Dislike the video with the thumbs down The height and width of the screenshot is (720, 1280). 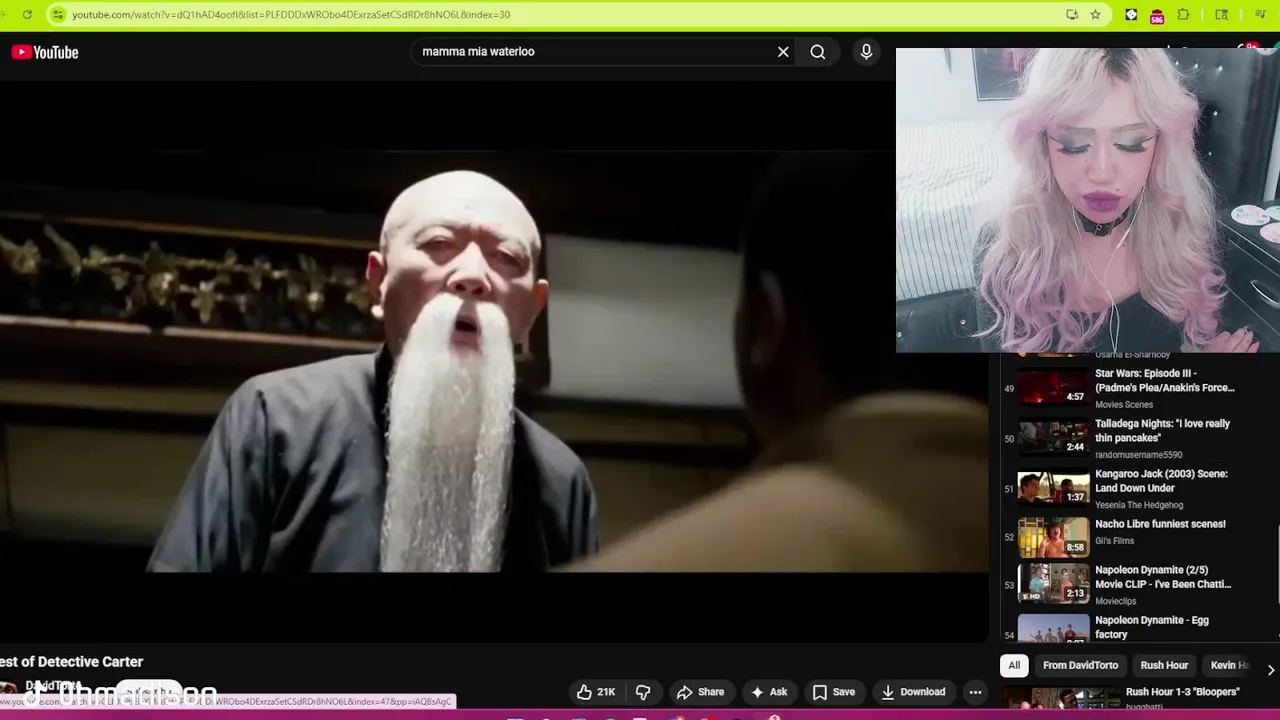pyautogui.click(x=643, y=692)
